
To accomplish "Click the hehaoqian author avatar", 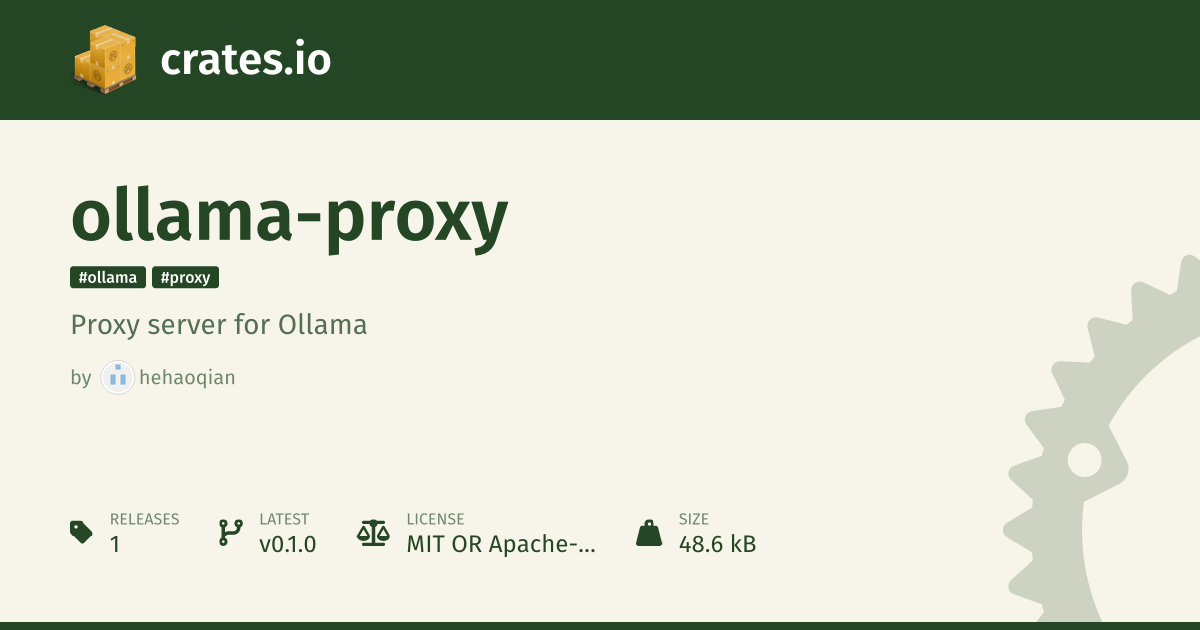I will tap(118, 377).
